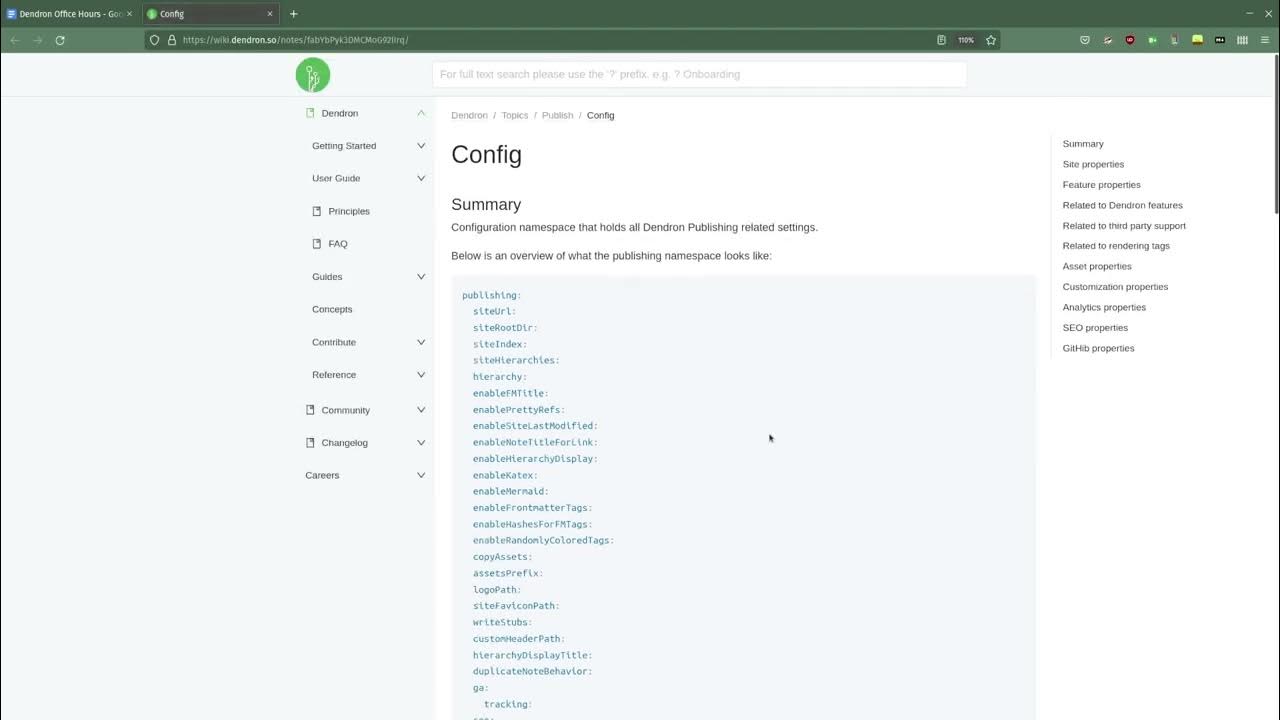Expand the Contribute section

pyautogui.click(x=421, y=342)
